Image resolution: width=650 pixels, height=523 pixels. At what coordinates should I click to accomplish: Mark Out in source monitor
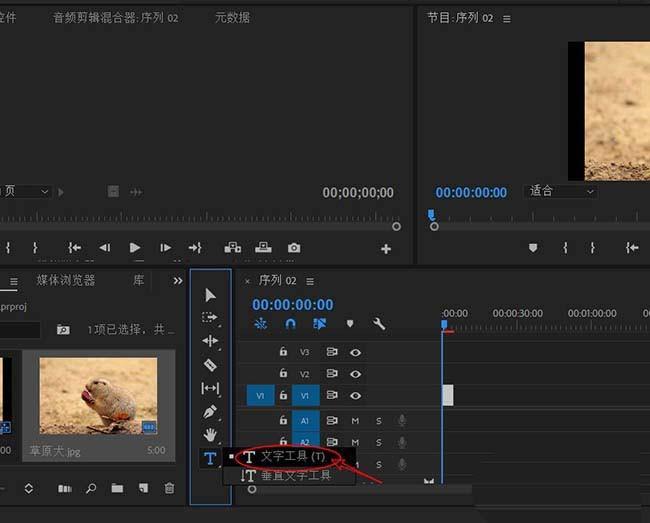point(35,248)
